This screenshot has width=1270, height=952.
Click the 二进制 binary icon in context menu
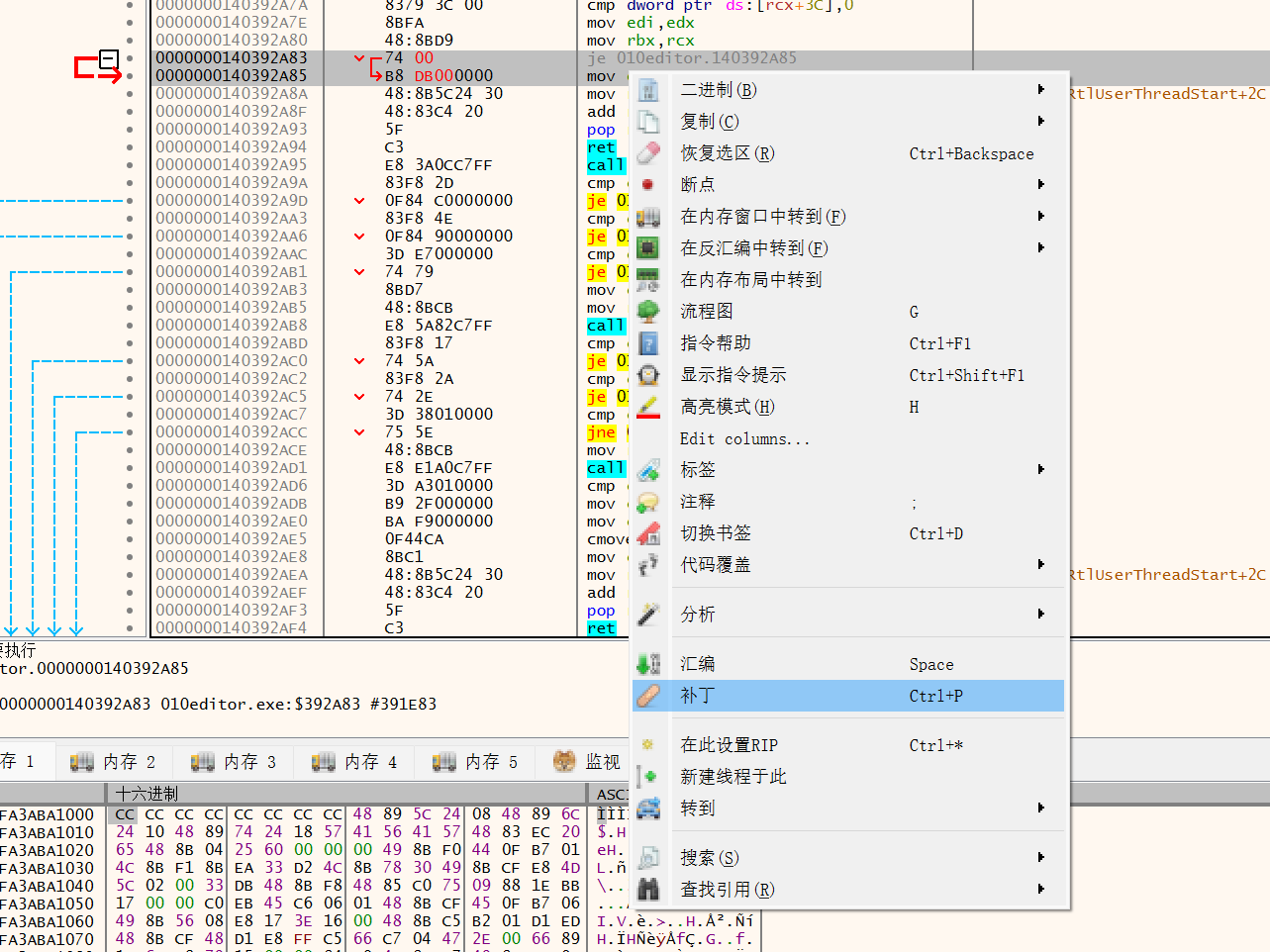[648, 90]
